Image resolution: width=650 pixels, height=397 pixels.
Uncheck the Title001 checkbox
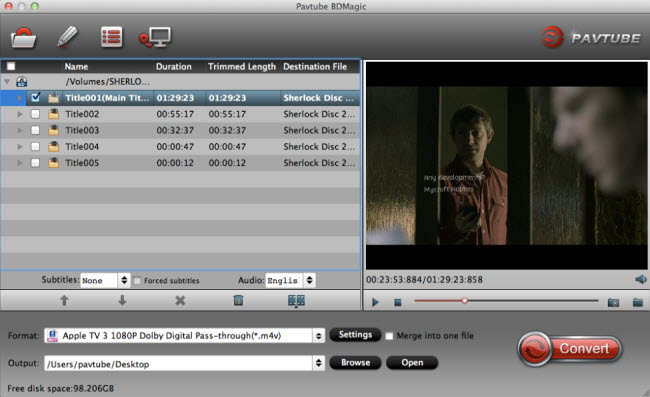click(x=36, y=97)
